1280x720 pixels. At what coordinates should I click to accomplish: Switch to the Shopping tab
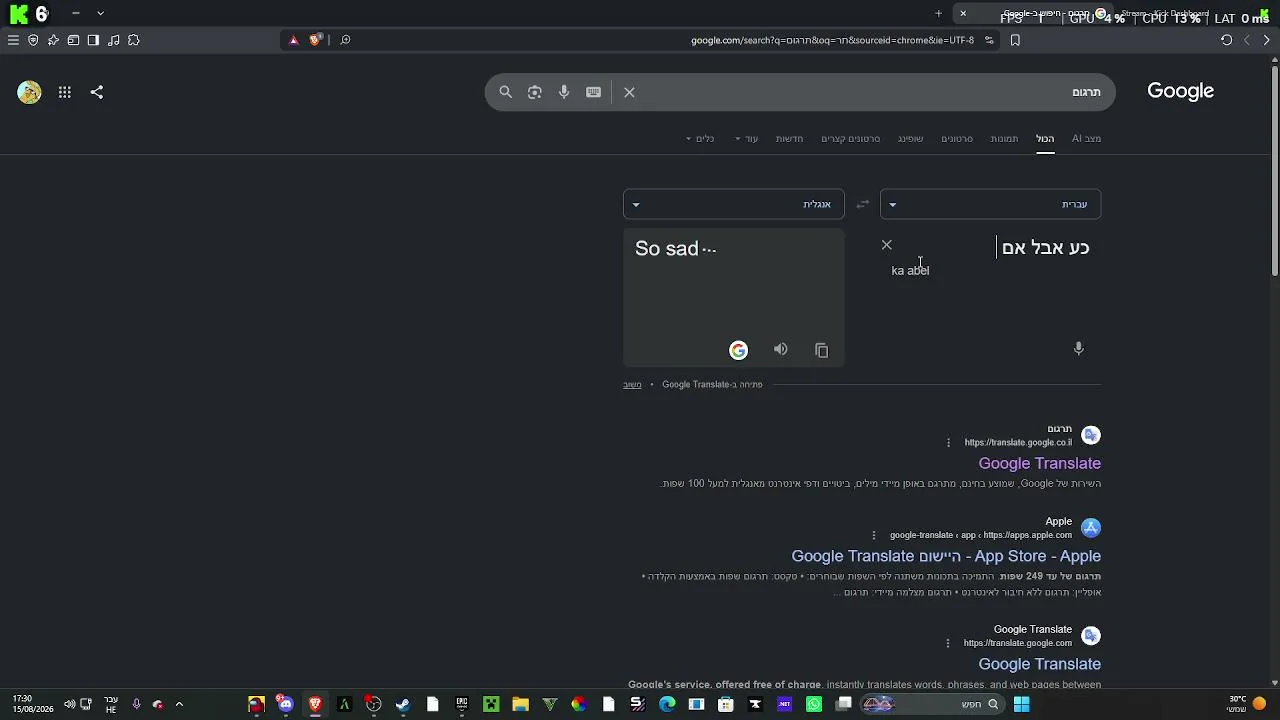coord(910,138)
